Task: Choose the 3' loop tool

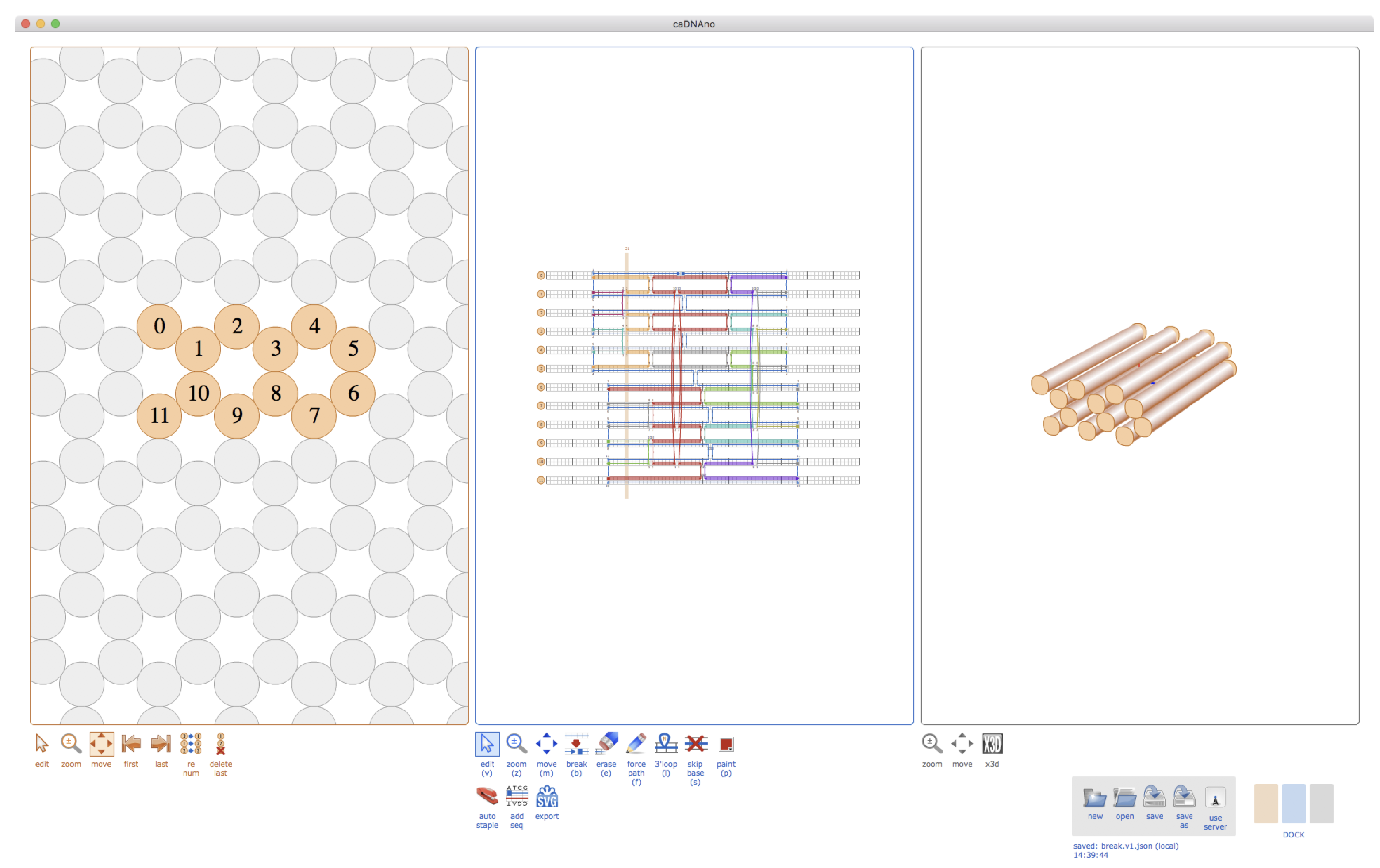Action: coord(666,744)
